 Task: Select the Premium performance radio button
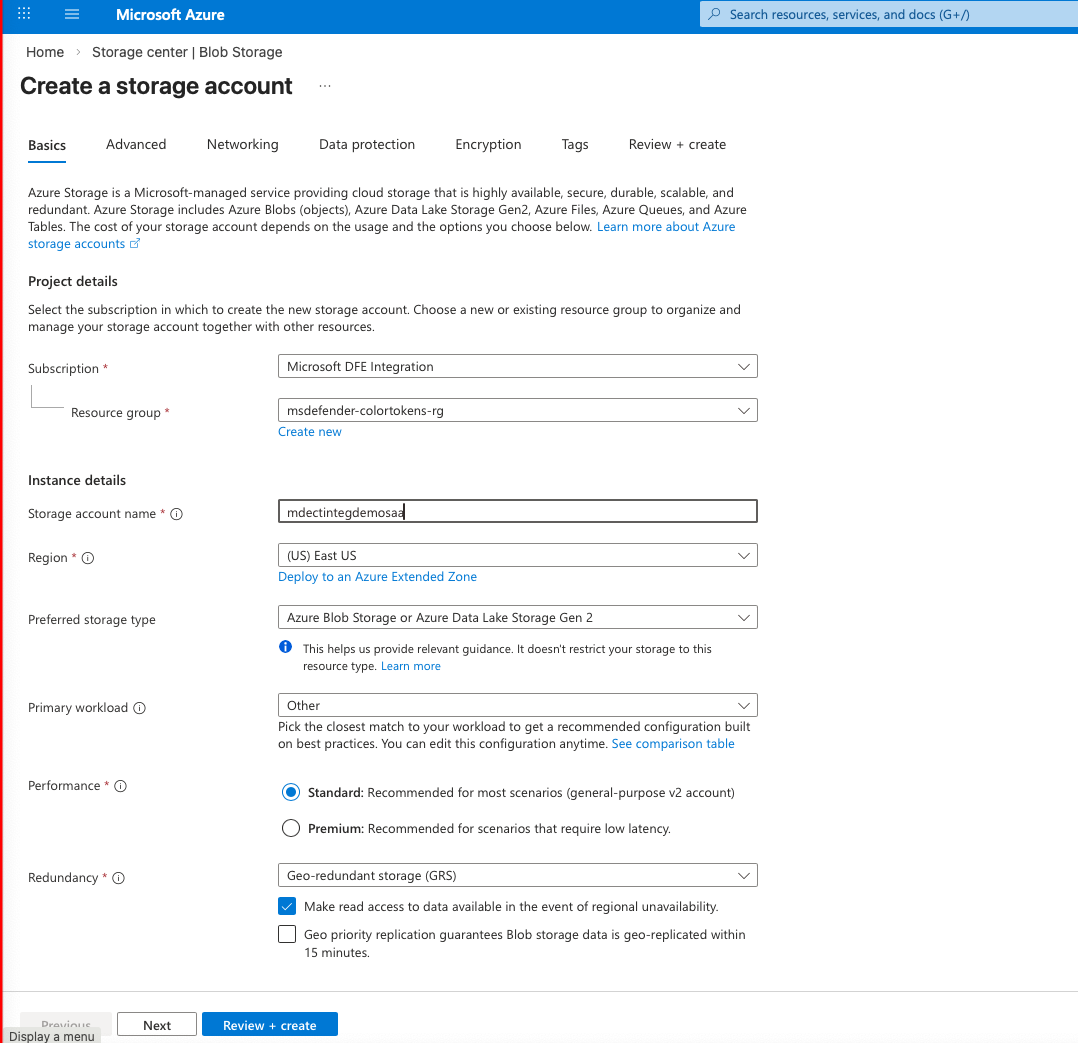point(291,828)
